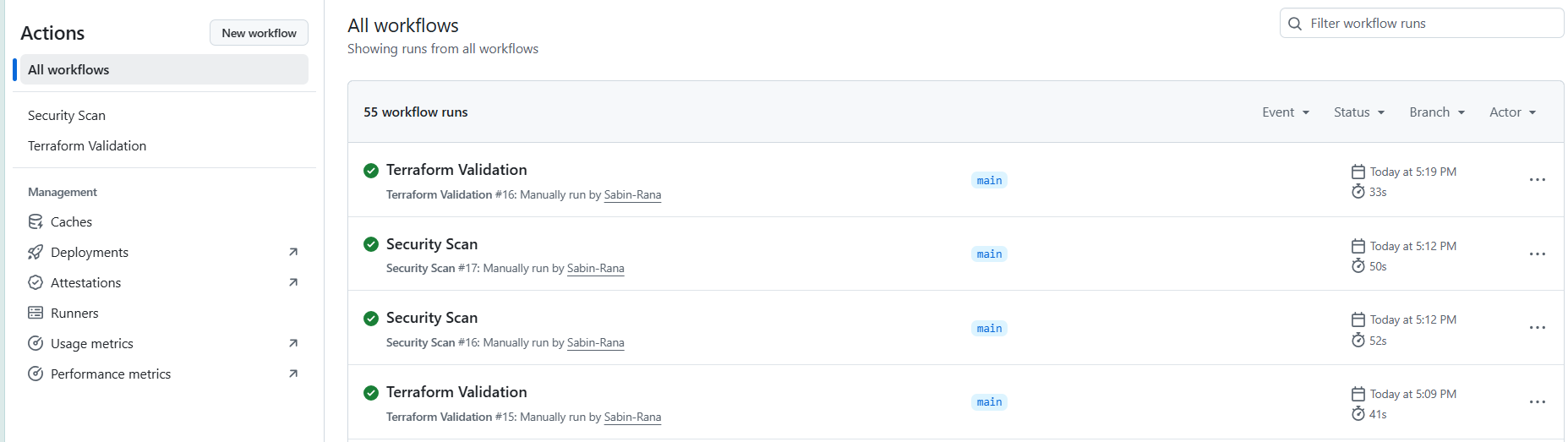Viewport: 1568px width, 442px height.
Task: Click the Attestations verified icon
Action: click(x=36, y=282)
